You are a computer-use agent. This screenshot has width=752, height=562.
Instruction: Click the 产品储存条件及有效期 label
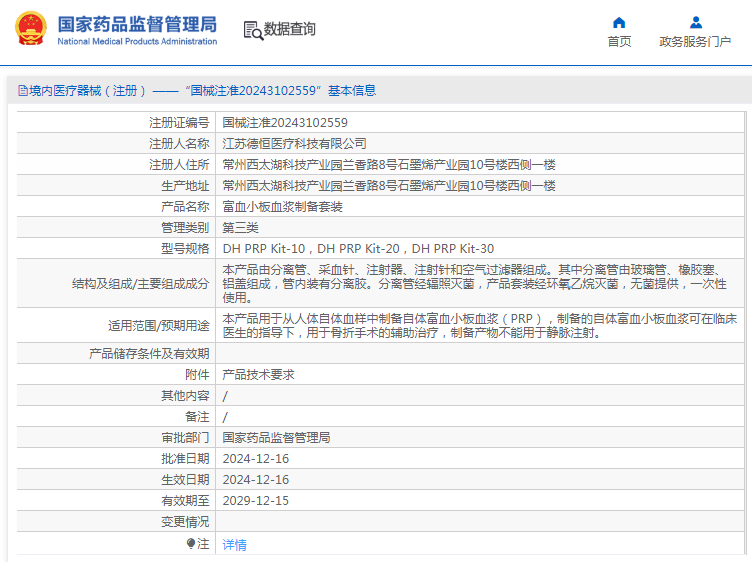pos(149,354)
